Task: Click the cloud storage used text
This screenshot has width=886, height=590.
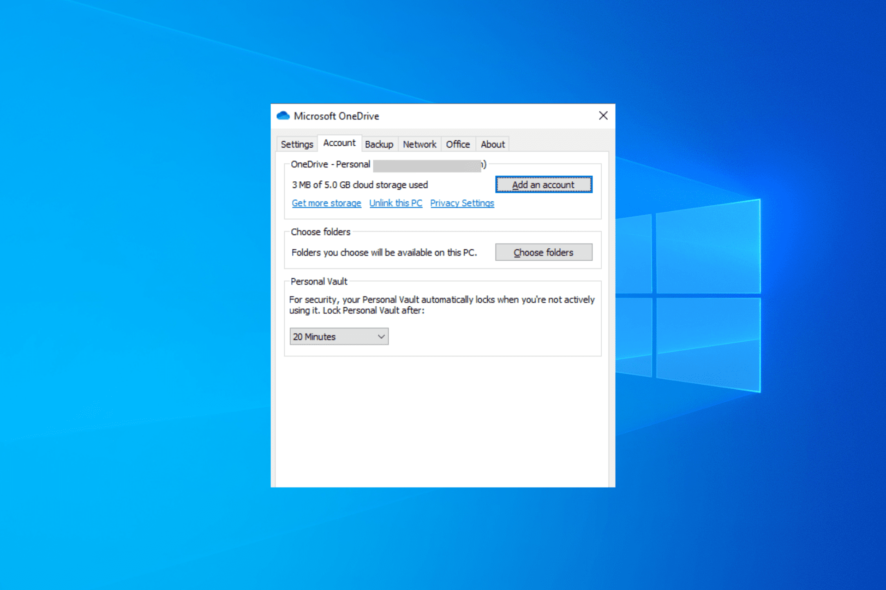Action: pyautogui.click(x=360, y=185)
